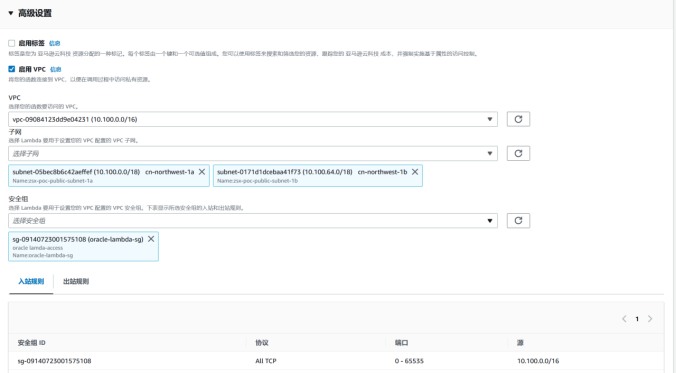
Task: Click the 安全组 ID column header
Action: tap(31, 343)
